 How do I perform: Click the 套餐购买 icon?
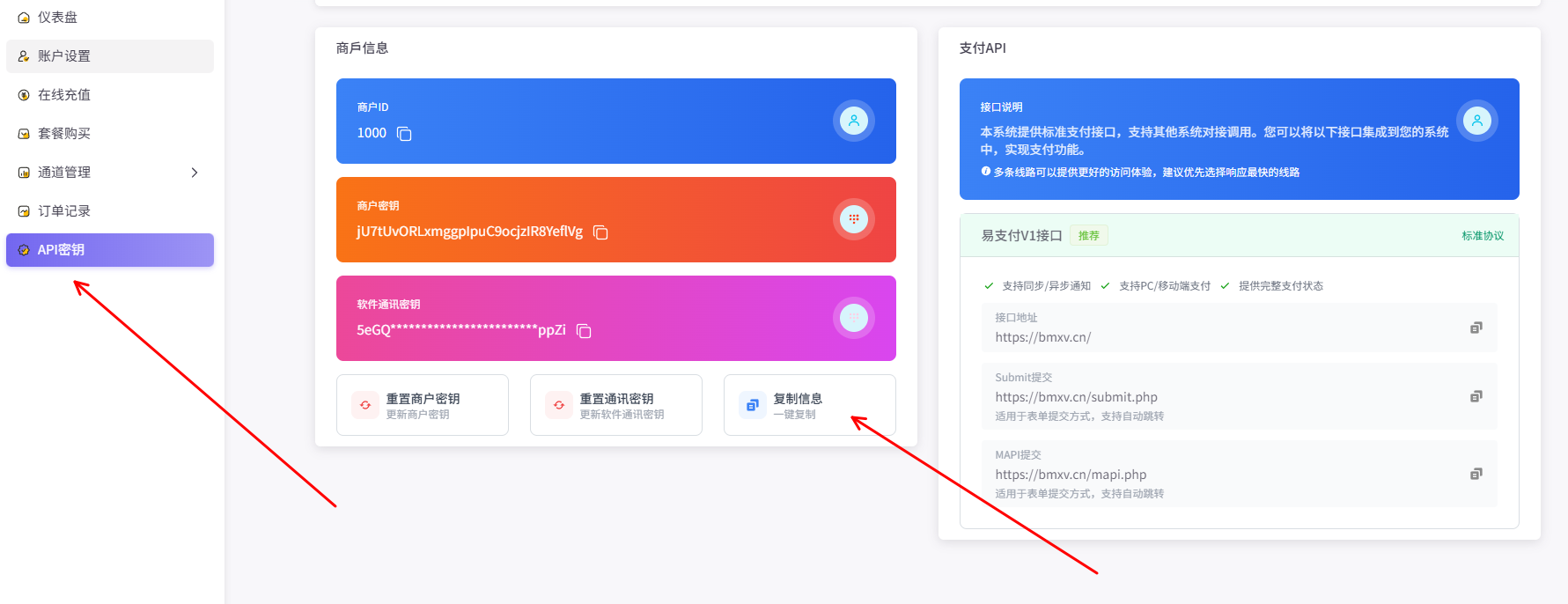tap(24, 134)
